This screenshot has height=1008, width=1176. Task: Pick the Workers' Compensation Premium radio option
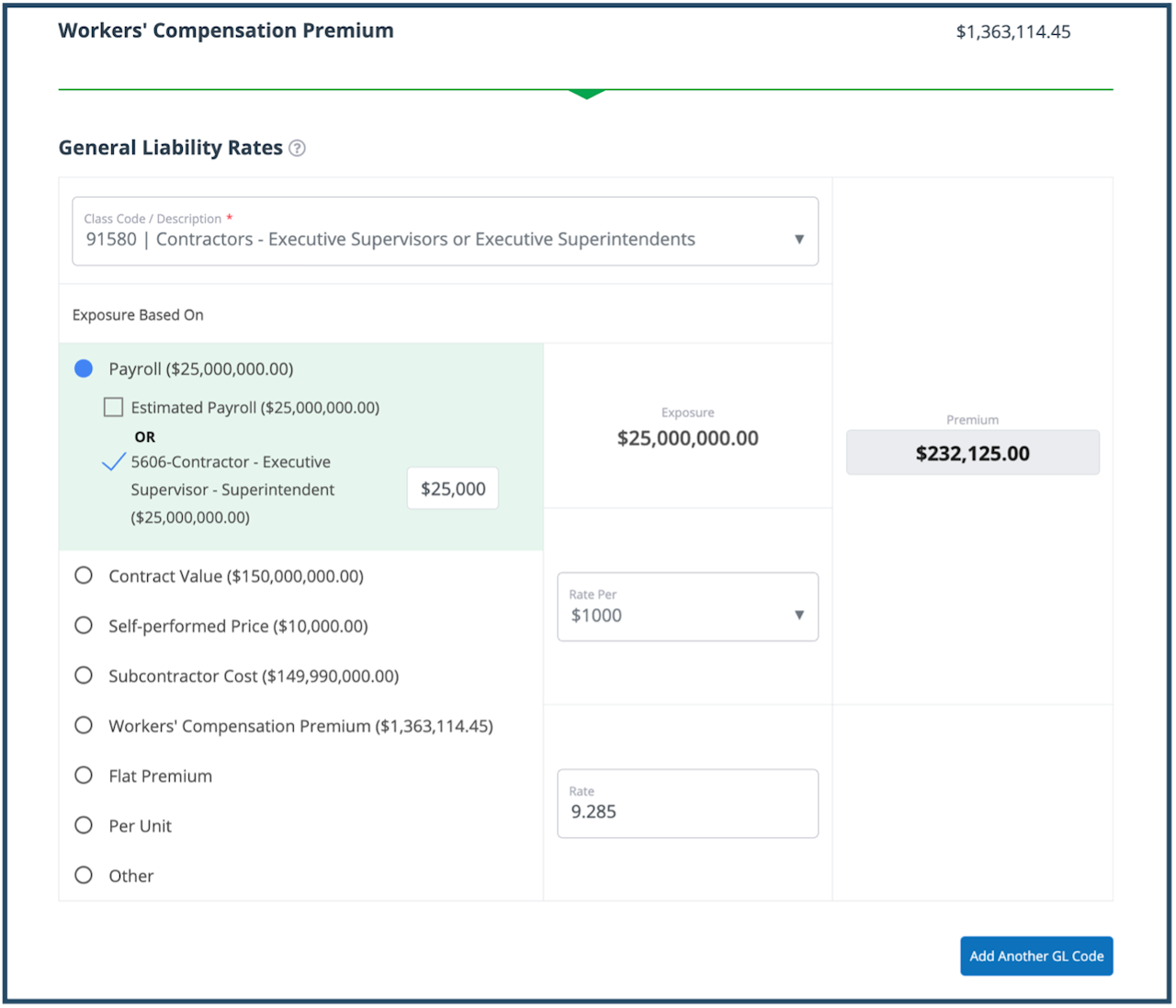click(84, 726)
